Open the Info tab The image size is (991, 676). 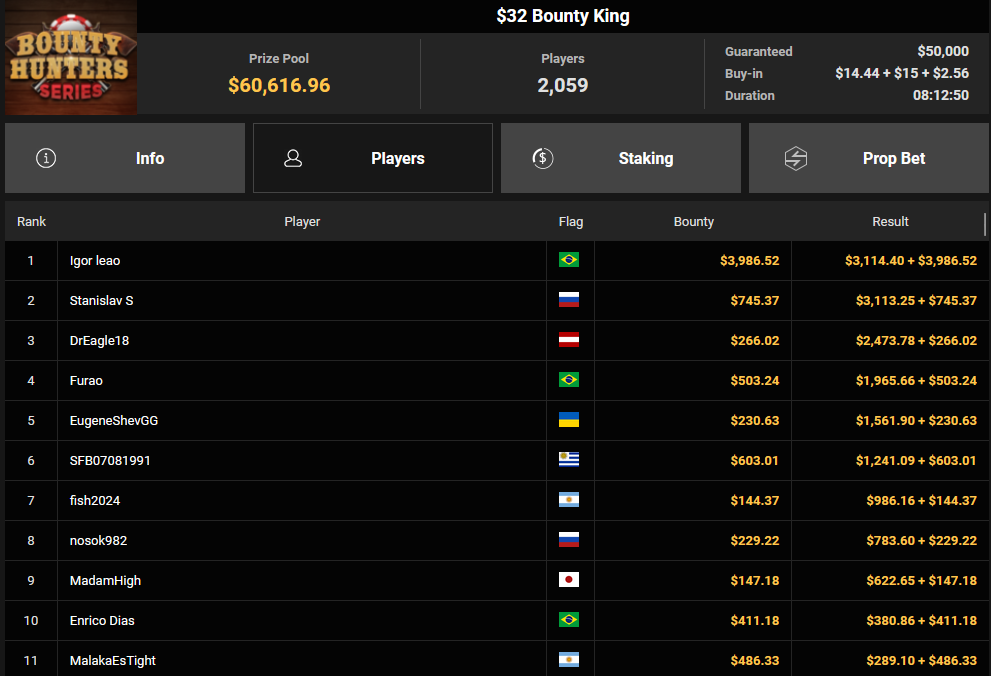pos(125,158)
